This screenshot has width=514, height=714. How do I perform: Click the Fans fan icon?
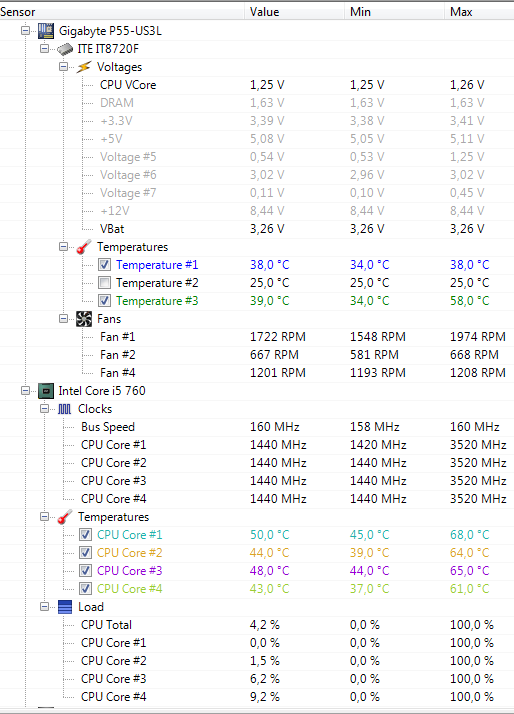coord(84,319)
